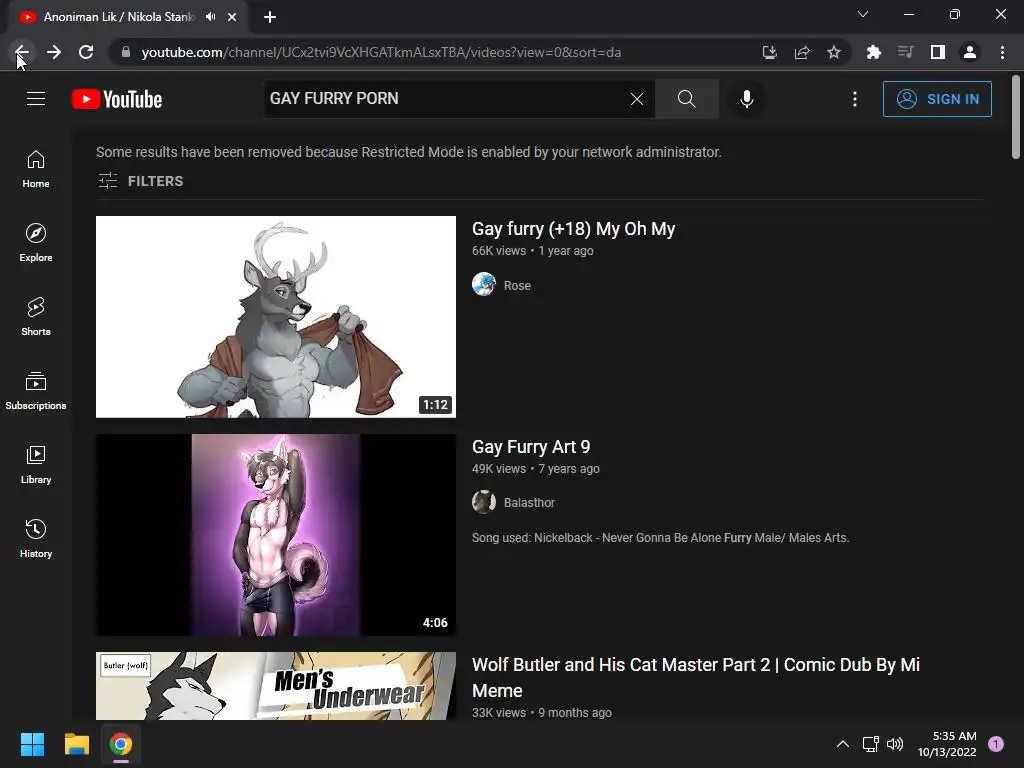Open the Extensions puzzle icon

[873, 52]
